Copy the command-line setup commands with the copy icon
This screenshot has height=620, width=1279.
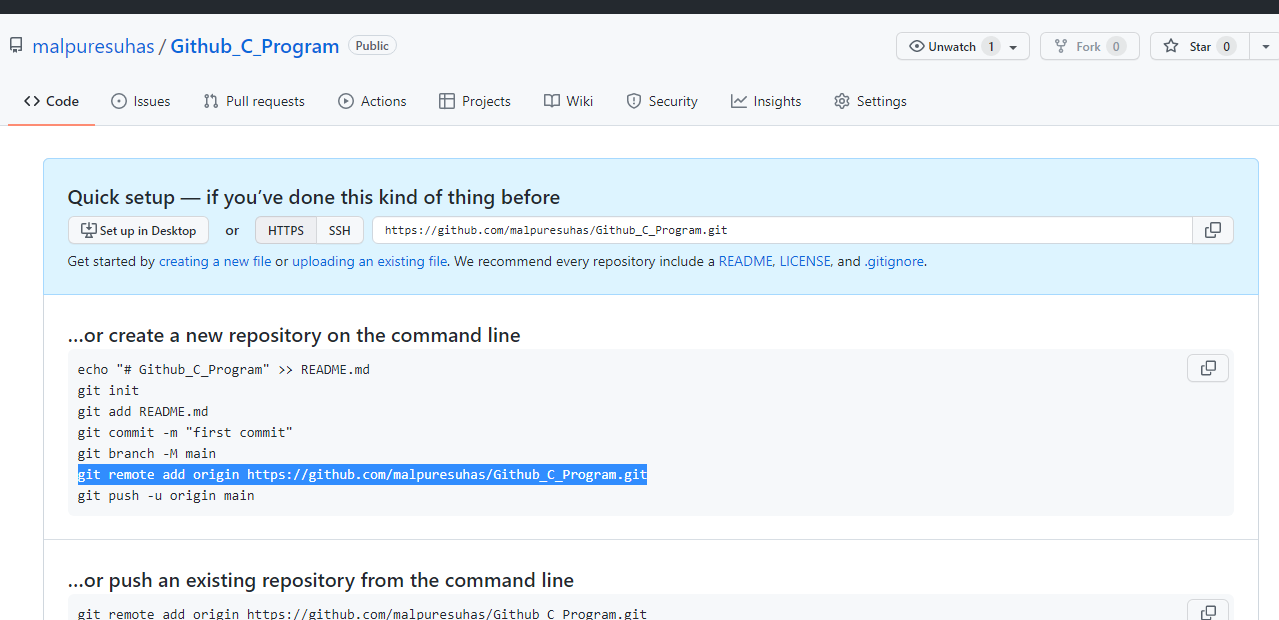[1207, 367]
